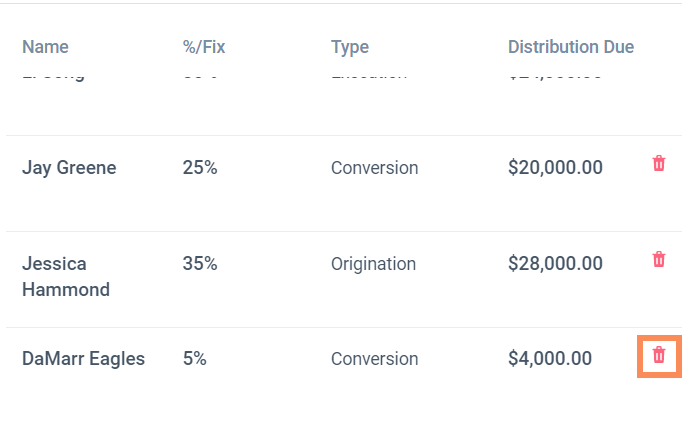Click the Origination type cell

(x=373, y=264)
